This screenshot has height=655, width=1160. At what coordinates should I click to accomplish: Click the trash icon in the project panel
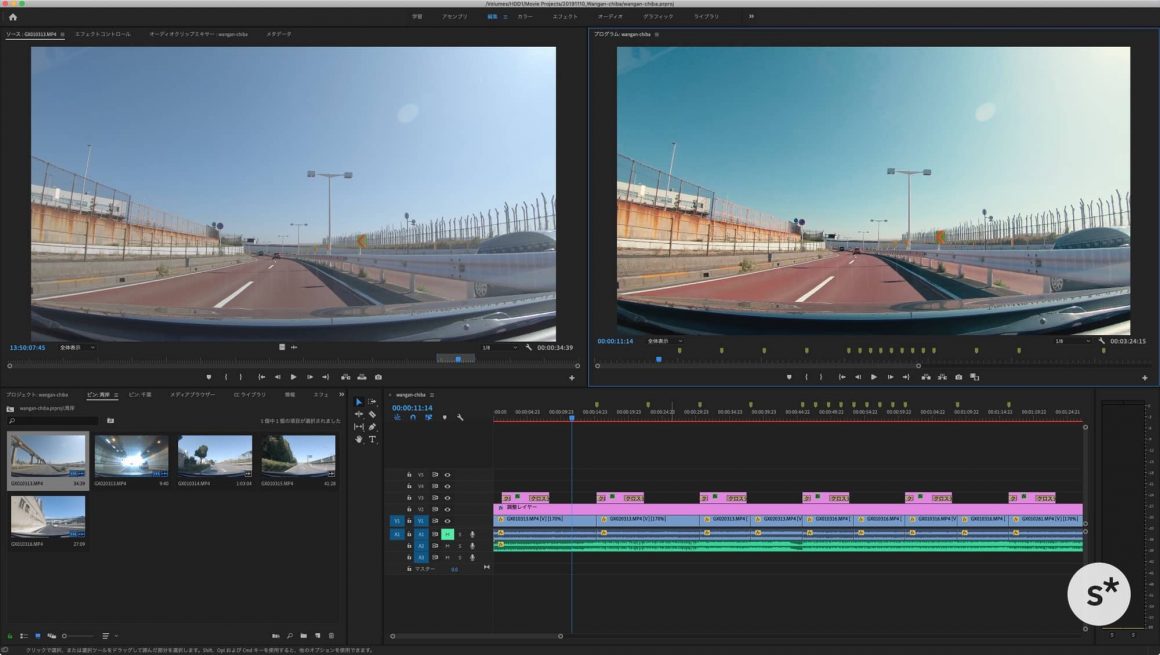tap(331, 636)
